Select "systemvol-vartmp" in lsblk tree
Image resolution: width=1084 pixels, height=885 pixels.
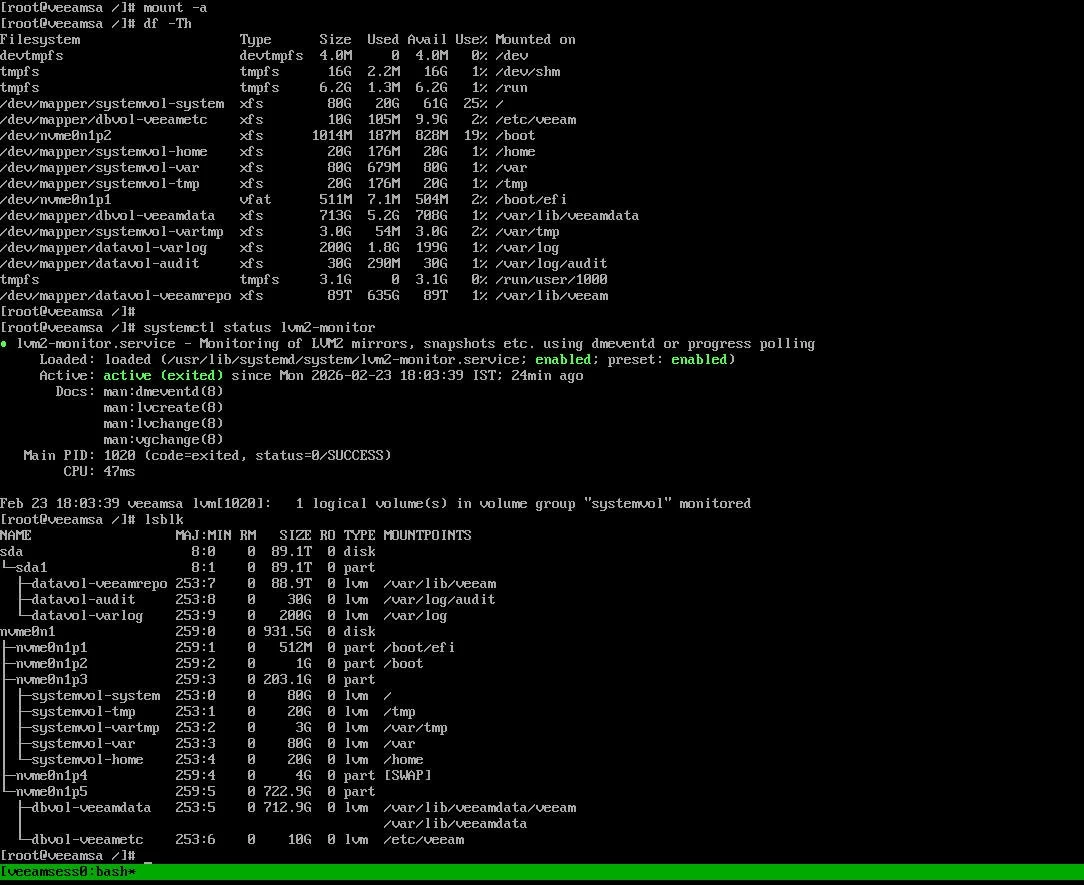(x=96, y=727)
